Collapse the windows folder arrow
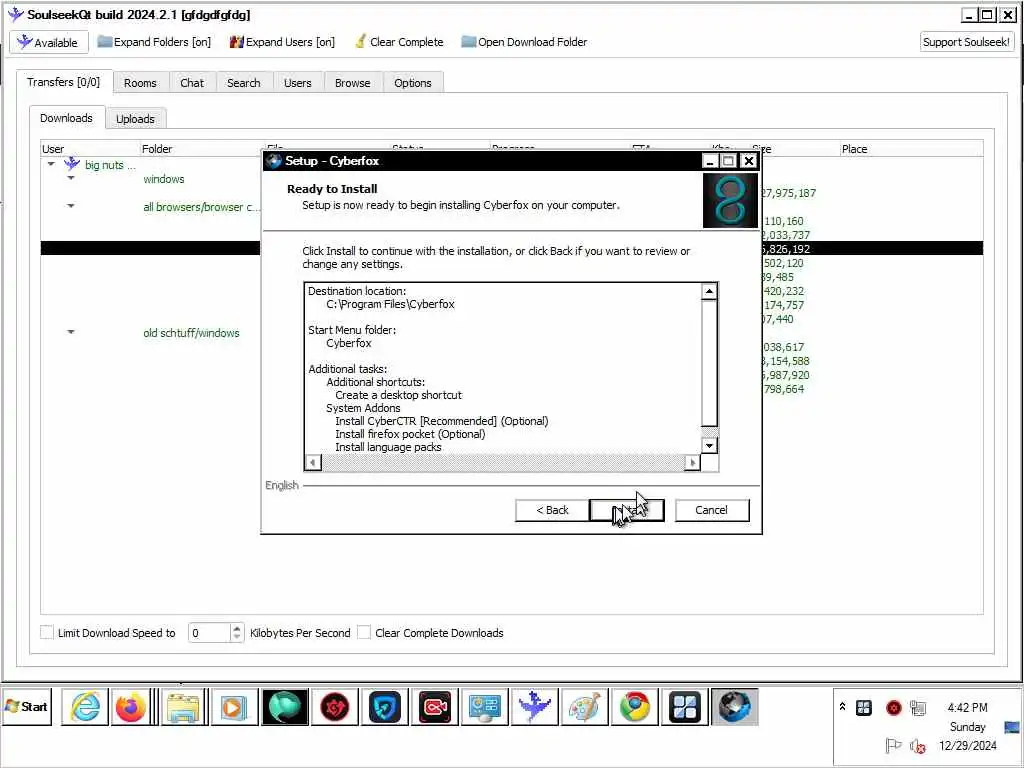1024x768 pixels. [x=71, y=178]
